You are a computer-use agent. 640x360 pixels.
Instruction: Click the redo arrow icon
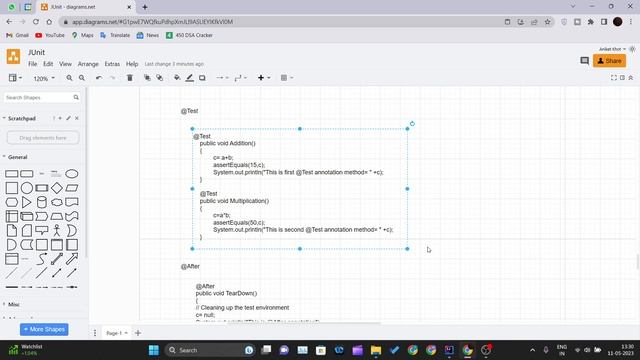tap(112, 78)
